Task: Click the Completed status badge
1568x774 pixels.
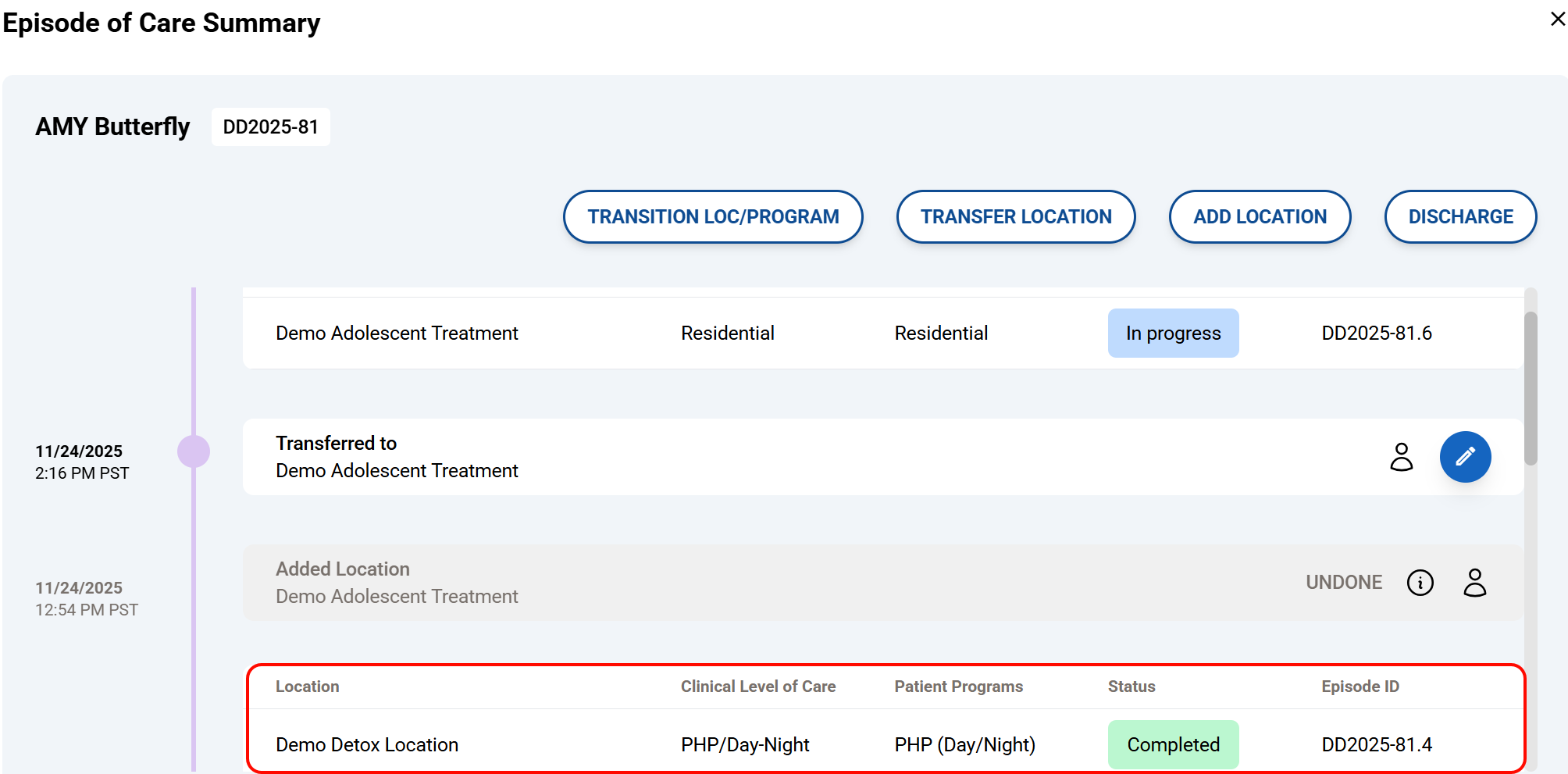Action: (x=1173, y=745)
